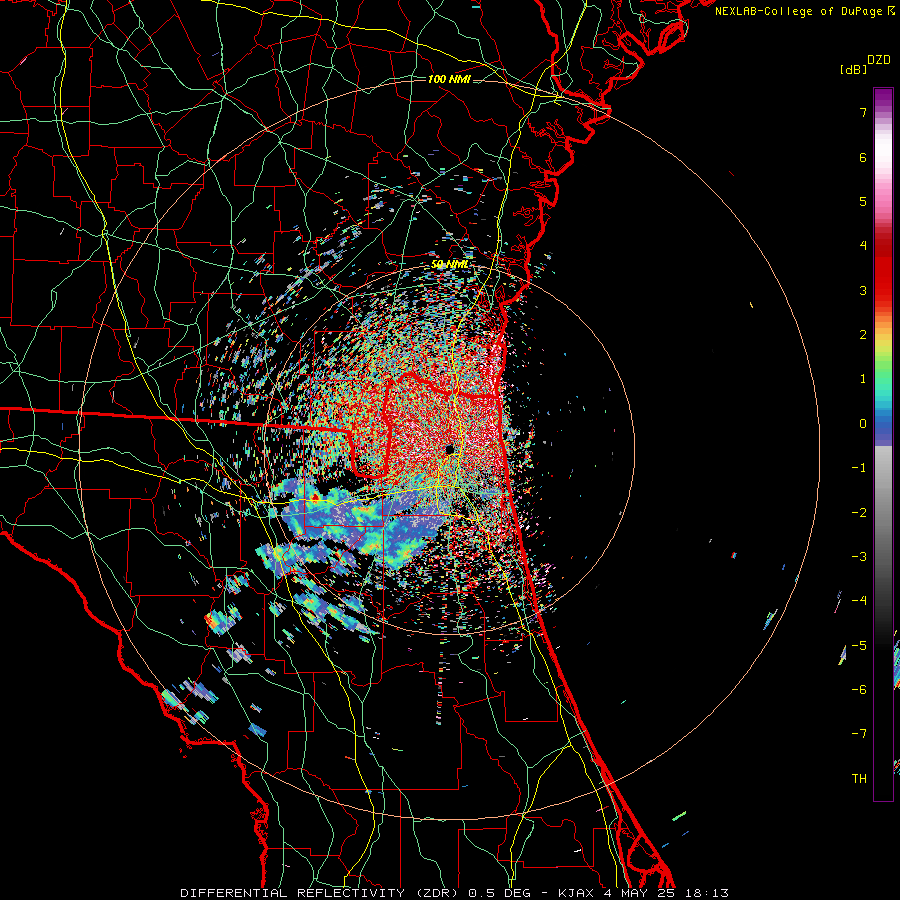Click the black radar site dot at center

449,448
